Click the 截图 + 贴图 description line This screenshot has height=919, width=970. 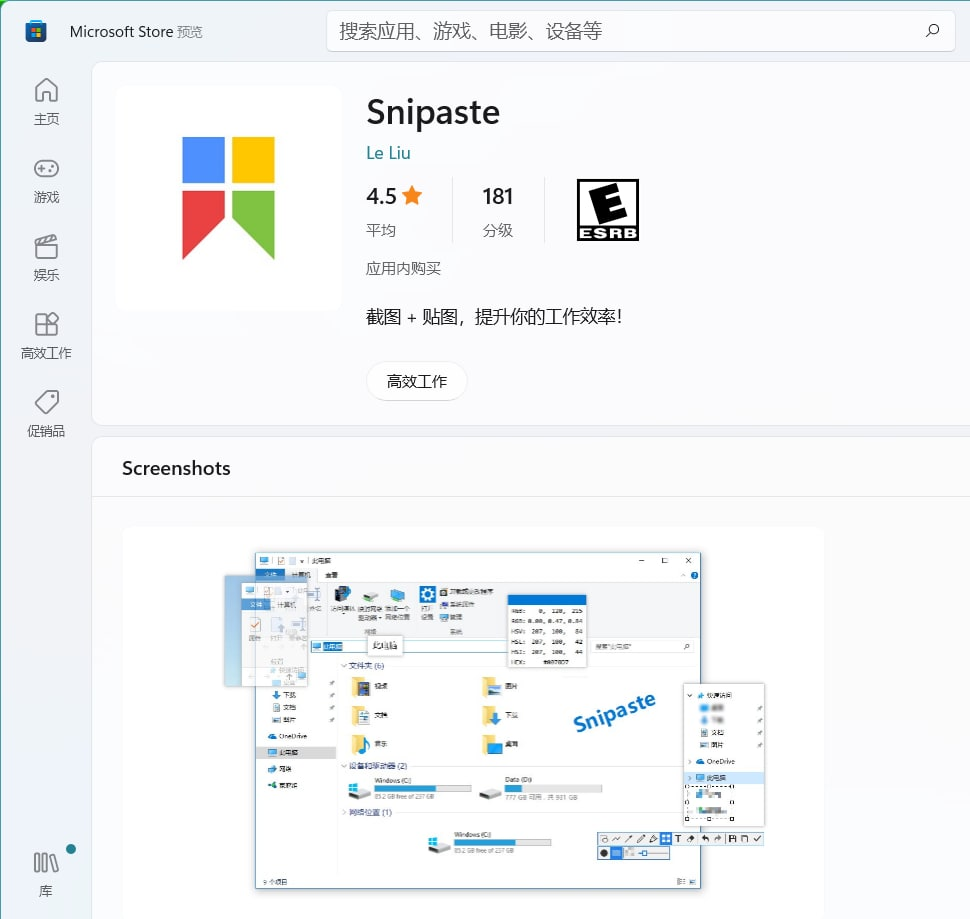pos(494,317)
